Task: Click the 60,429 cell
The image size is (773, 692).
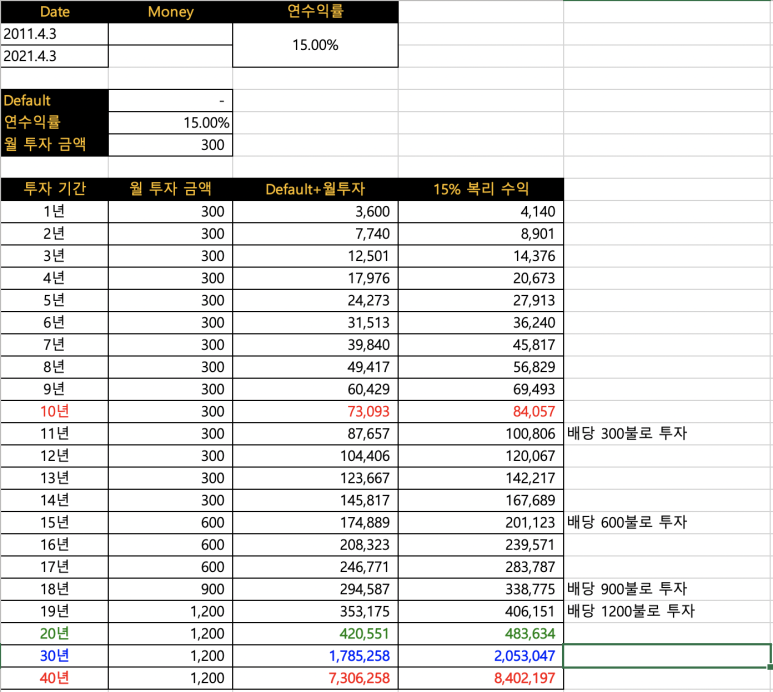Action: [315, 389]
